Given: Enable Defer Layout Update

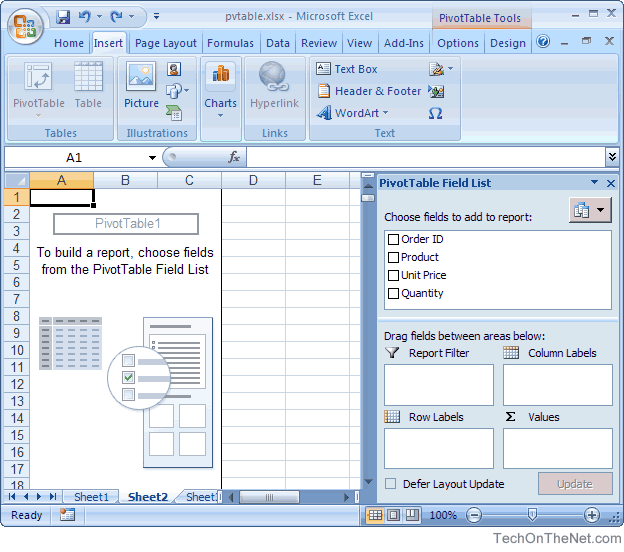Looking at the screenshot, I should point(390,484).
